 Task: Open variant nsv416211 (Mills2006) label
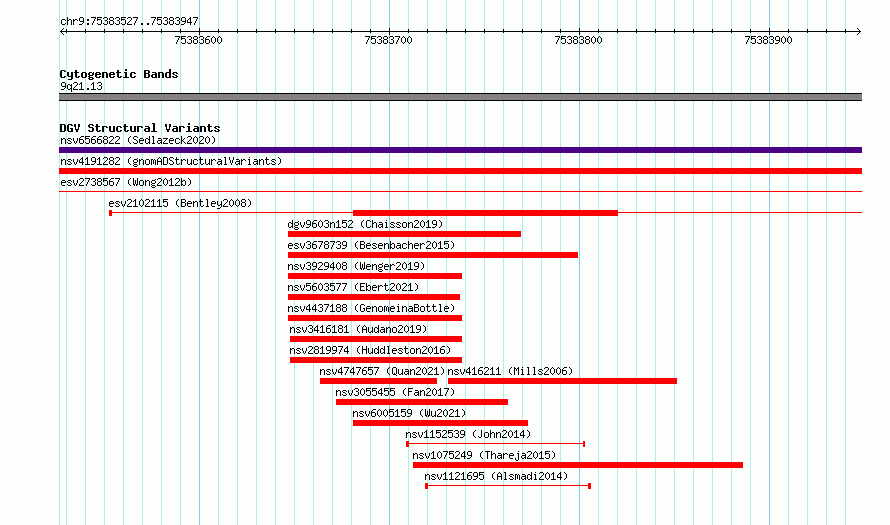510,371
